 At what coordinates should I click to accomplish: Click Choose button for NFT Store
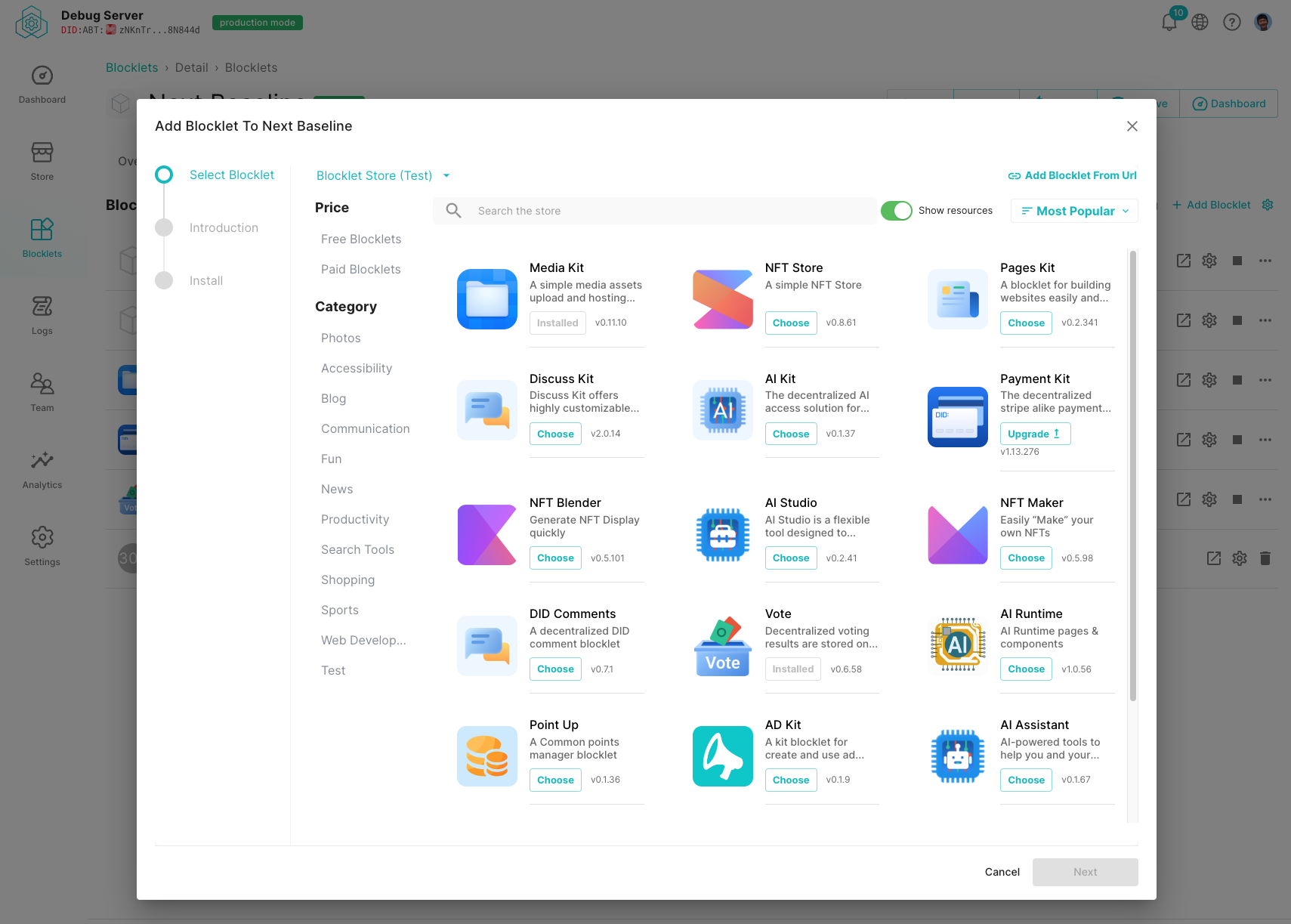tap(790, 323)
